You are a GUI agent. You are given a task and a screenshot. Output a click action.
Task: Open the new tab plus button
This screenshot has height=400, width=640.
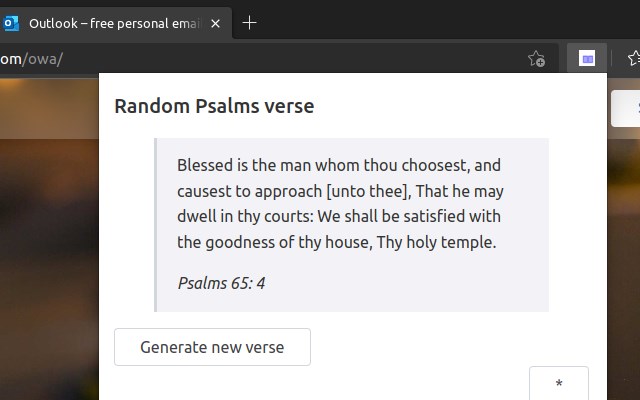[x=249, y=23]
